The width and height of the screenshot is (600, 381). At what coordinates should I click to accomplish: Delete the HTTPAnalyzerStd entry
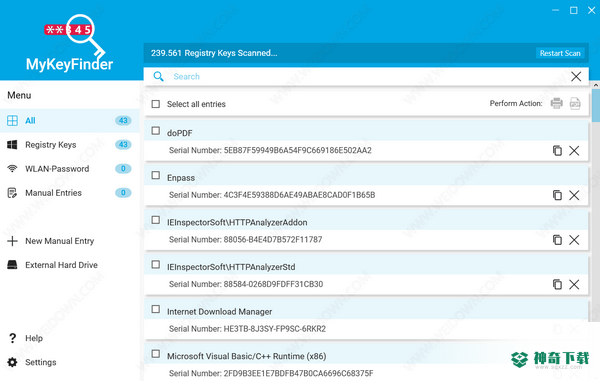[x=574, y=284]
